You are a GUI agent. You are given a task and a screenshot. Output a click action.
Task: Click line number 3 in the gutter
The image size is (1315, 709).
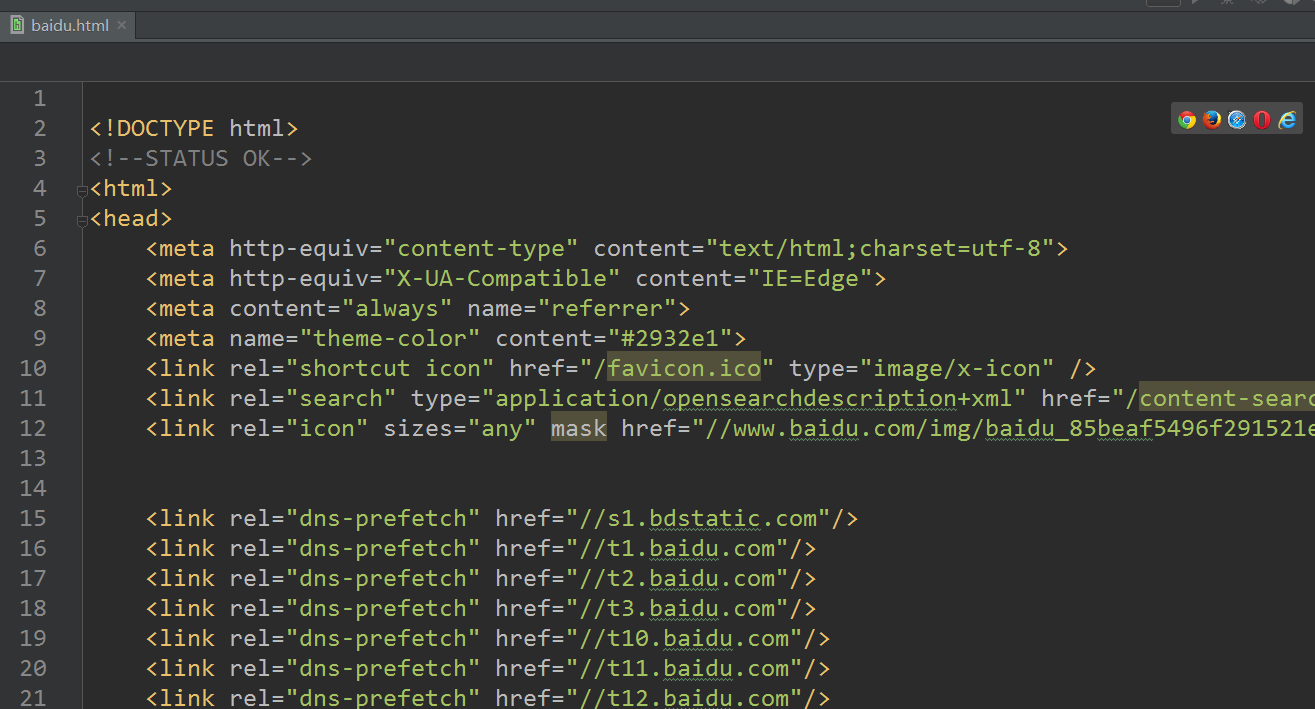pos(39,158)
